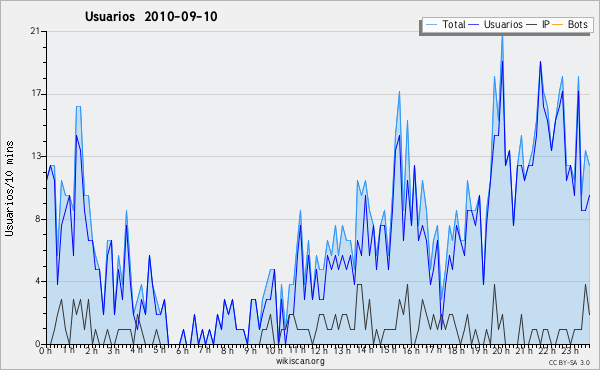This screenshot has width=600, height=370.
Task: Click the "Bots" legend entry
Action: click(577, 24)
